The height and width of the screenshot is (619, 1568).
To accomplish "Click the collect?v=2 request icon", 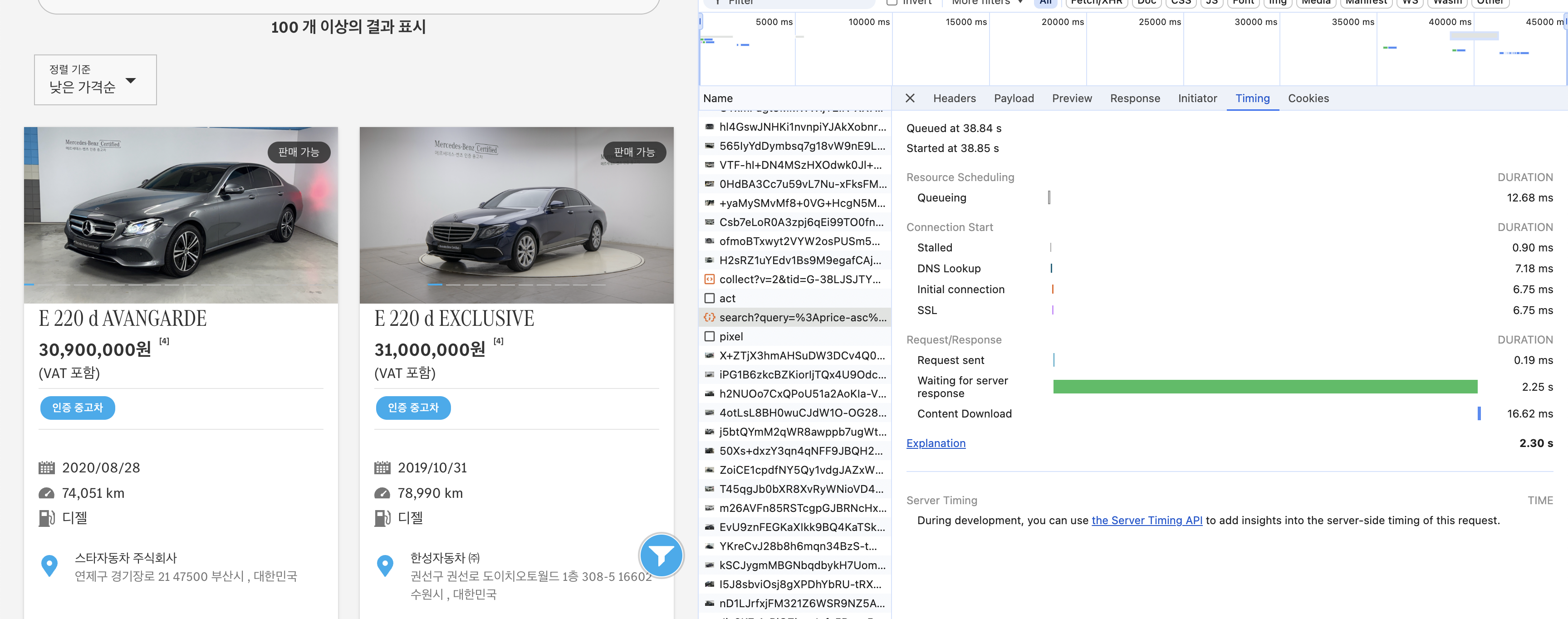I will coord(709,280).
